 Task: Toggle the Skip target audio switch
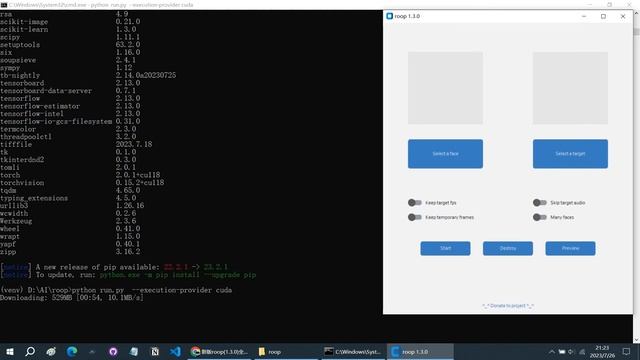point(540,202)
